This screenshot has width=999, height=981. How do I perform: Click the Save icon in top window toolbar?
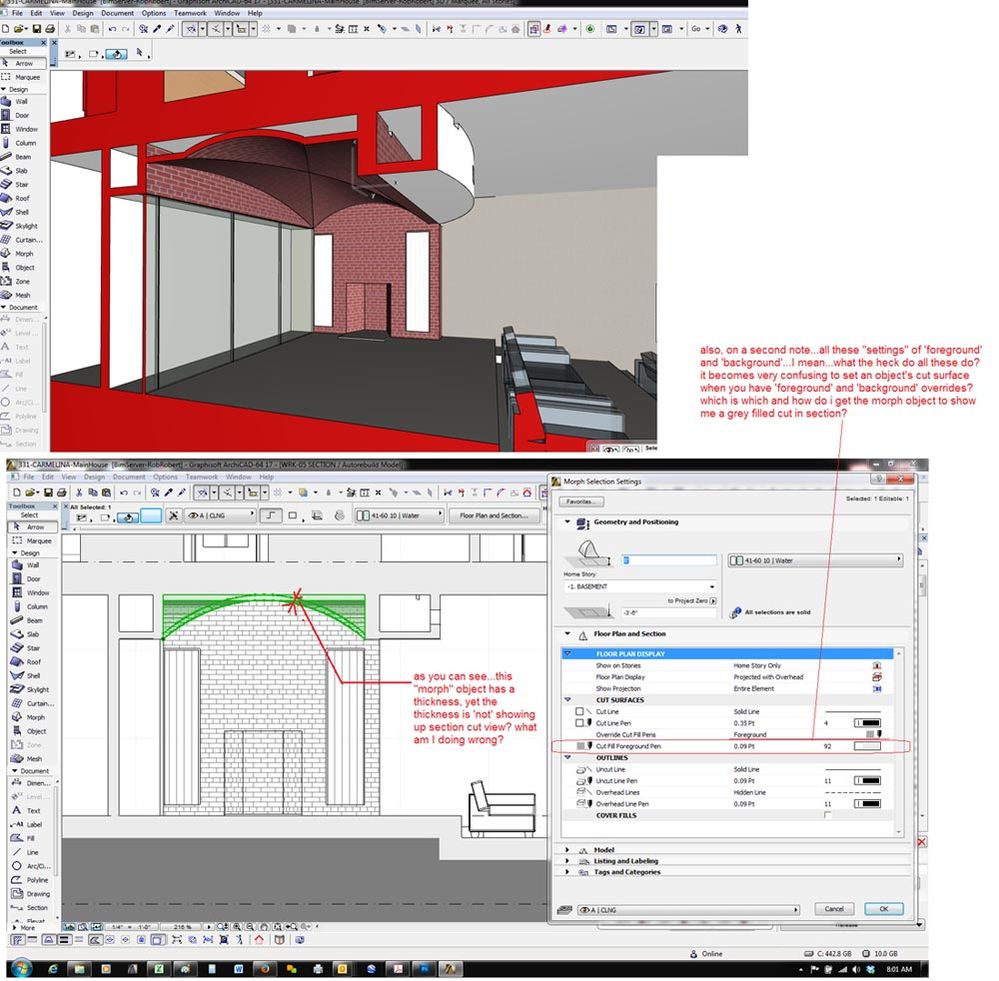[36, 29]
